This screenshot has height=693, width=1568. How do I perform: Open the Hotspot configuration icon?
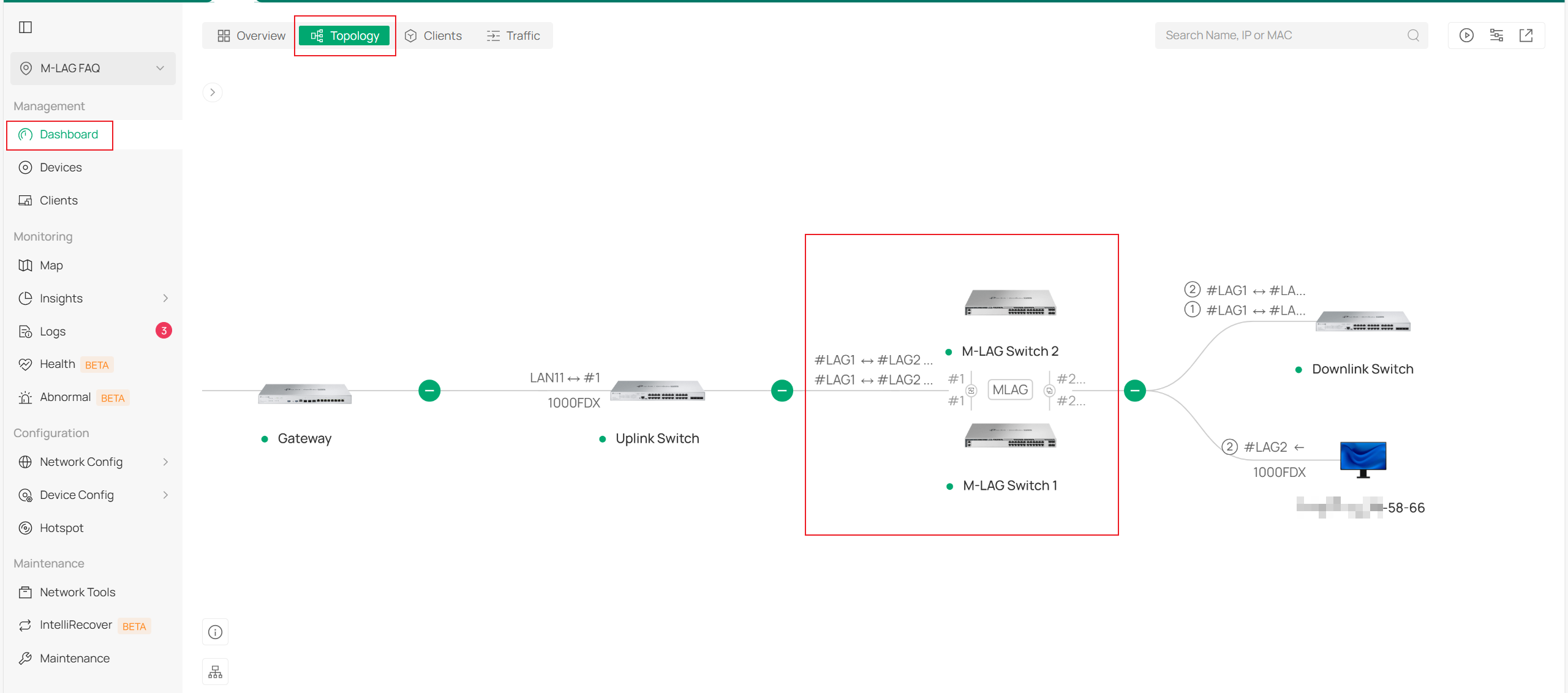[x=25, y=528]
